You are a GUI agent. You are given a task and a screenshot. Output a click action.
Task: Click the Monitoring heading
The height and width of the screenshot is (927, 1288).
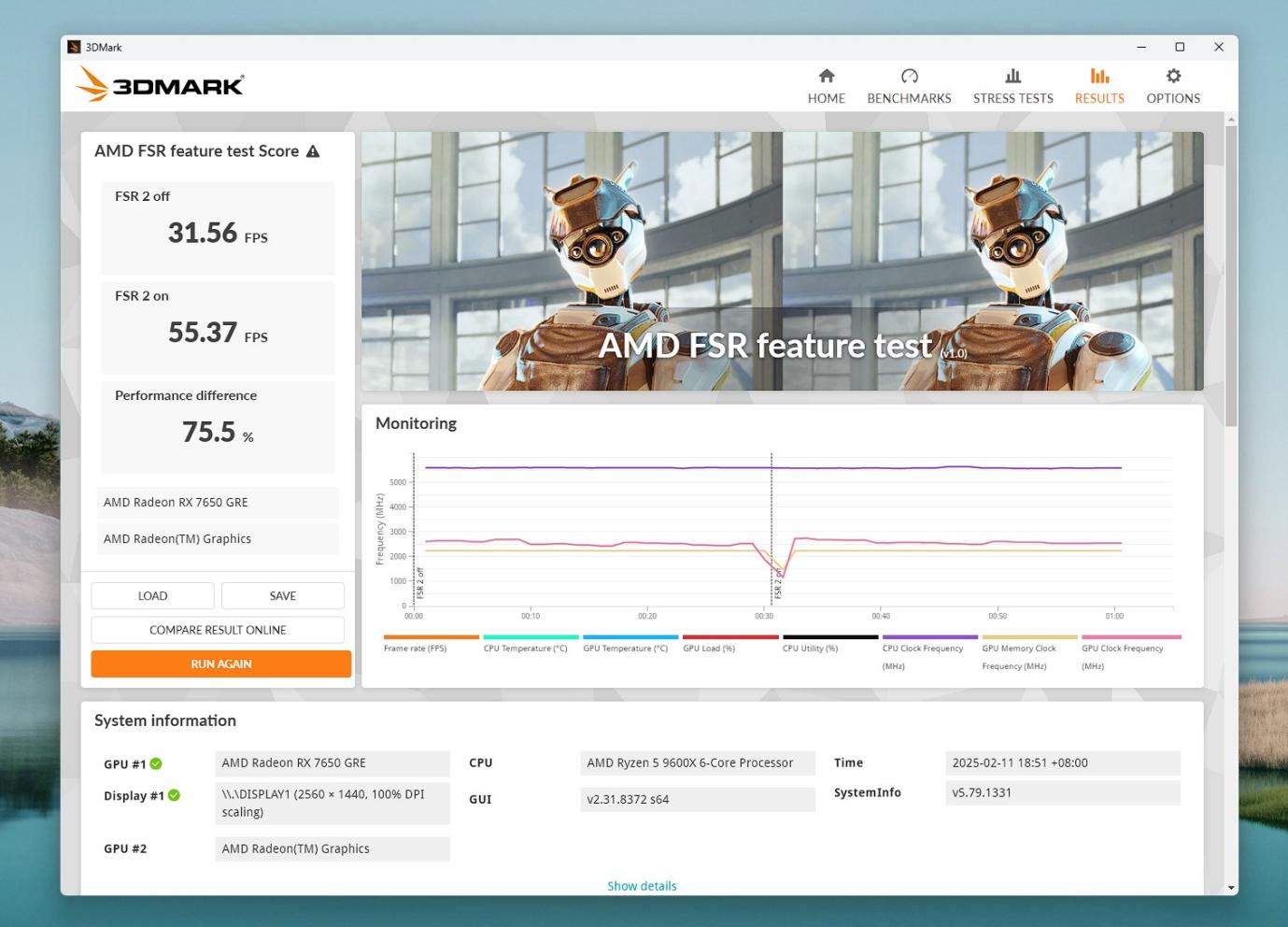(416, 423)
